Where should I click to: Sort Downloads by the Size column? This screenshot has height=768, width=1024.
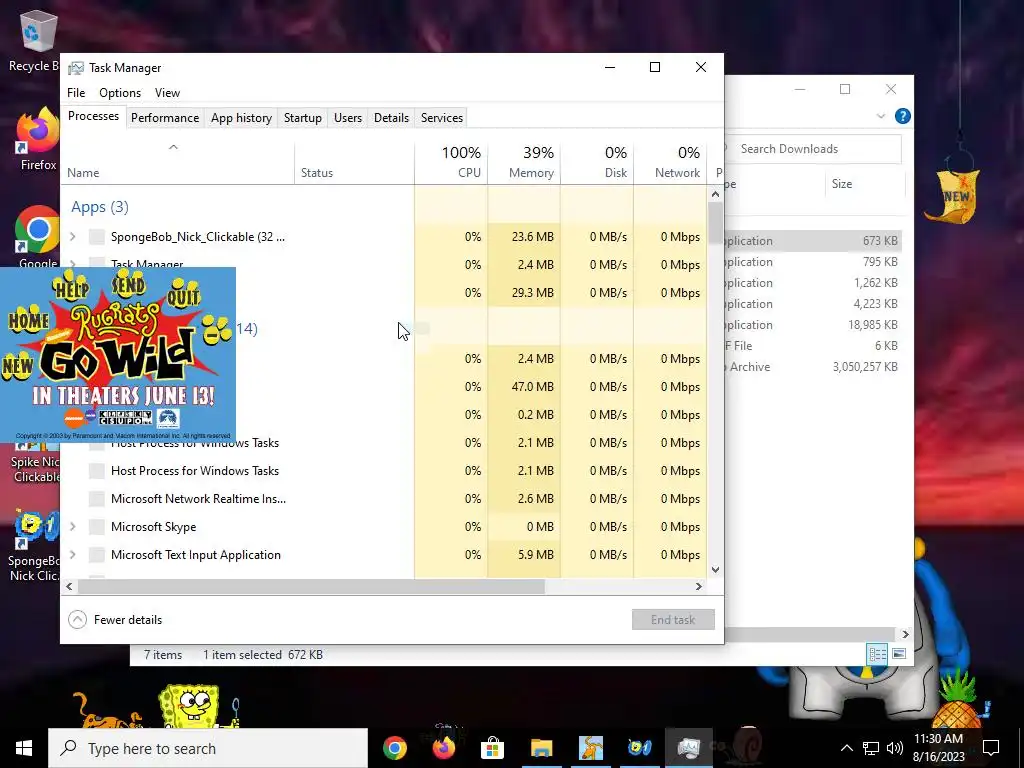coord(865,184)
